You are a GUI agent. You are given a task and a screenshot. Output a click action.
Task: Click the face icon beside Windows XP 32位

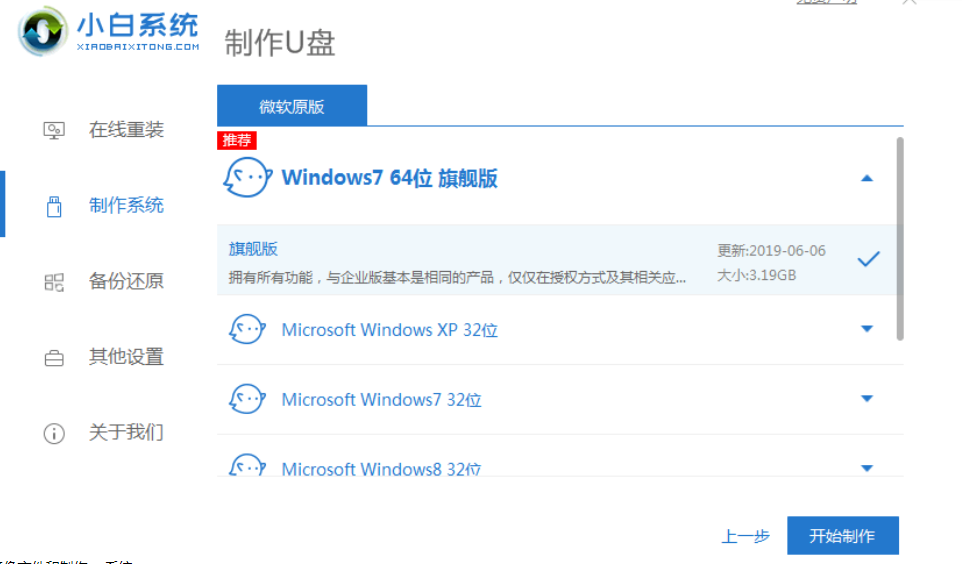(x=245, y=329)
